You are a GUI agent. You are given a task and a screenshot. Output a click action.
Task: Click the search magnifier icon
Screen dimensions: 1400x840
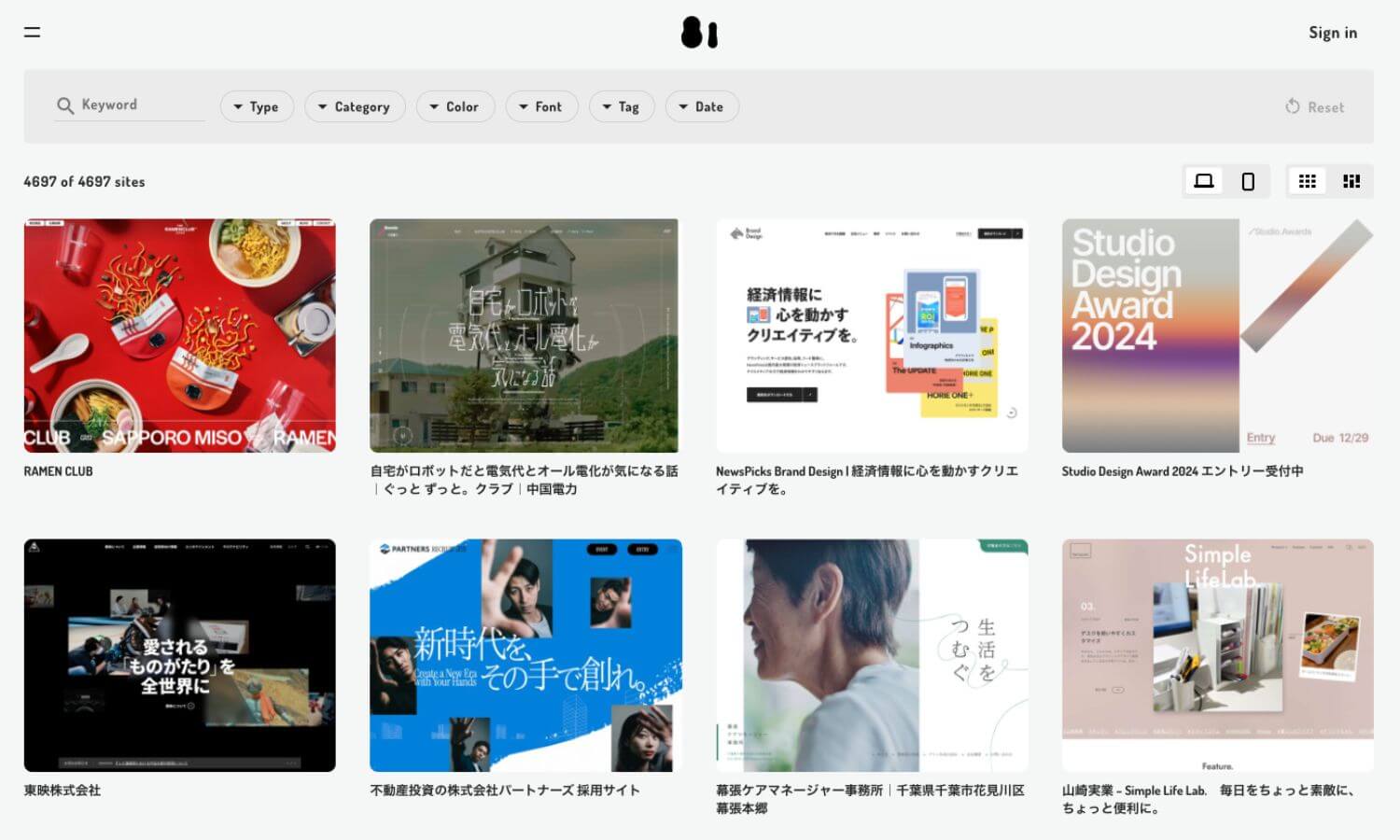pos(65,105)
